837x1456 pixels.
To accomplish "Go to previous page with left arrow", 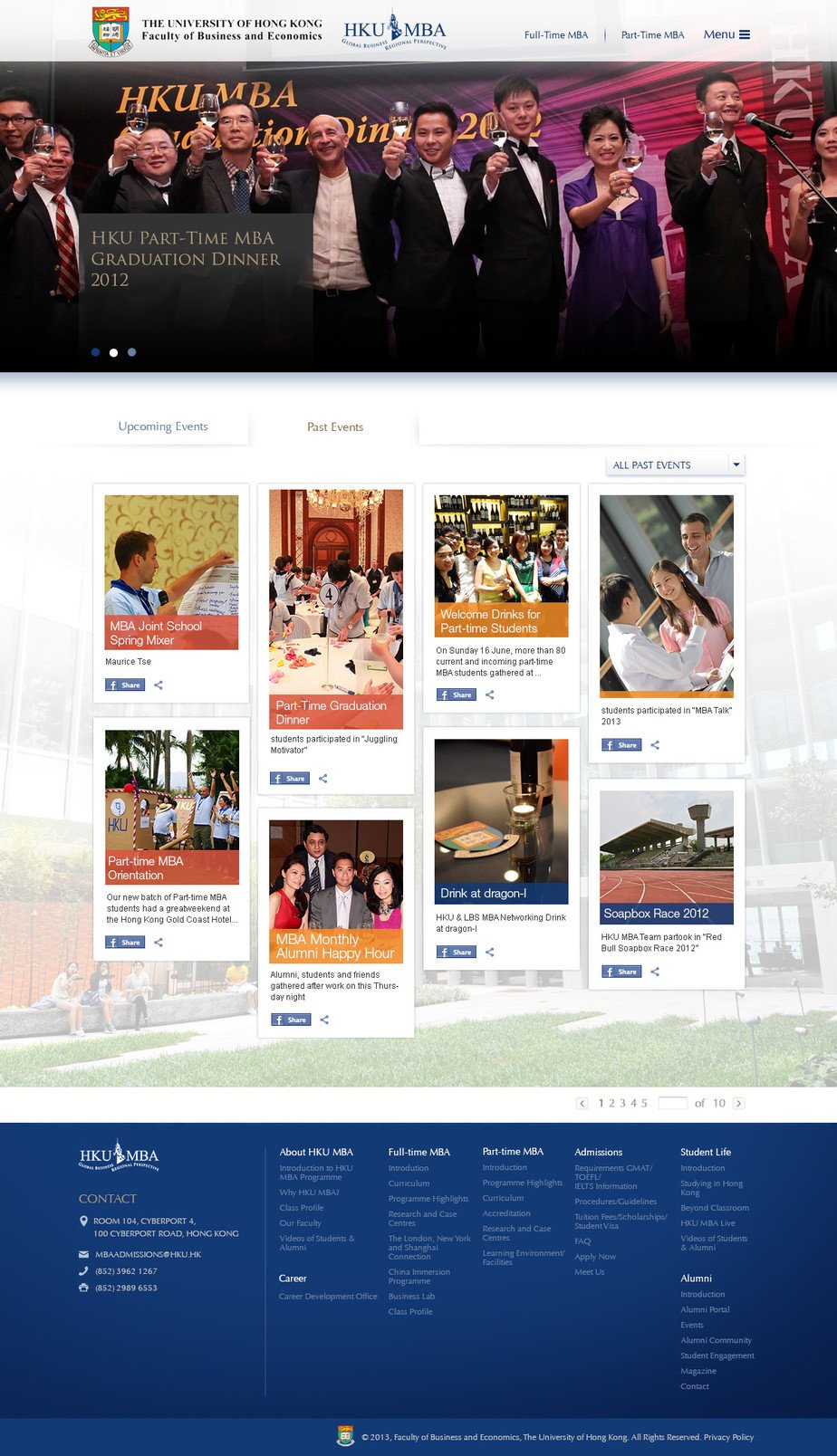I will 582,1103.
